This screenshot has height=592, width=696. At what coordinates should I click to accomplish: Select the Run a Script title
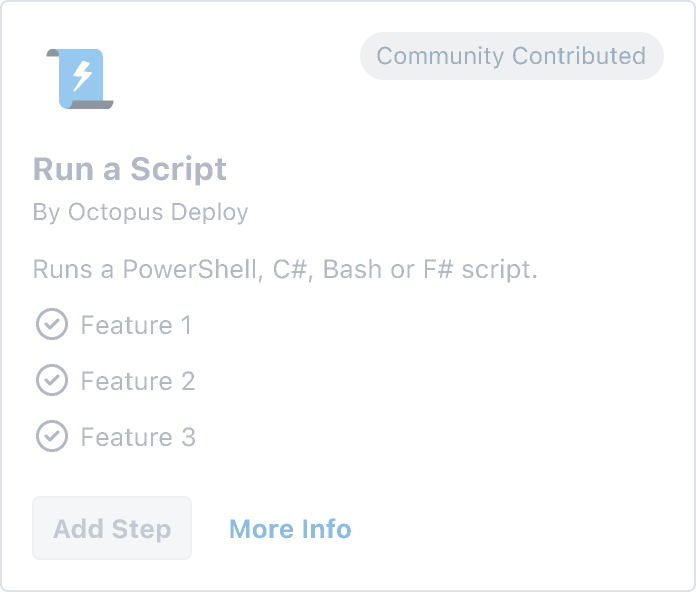click(130, 169)
